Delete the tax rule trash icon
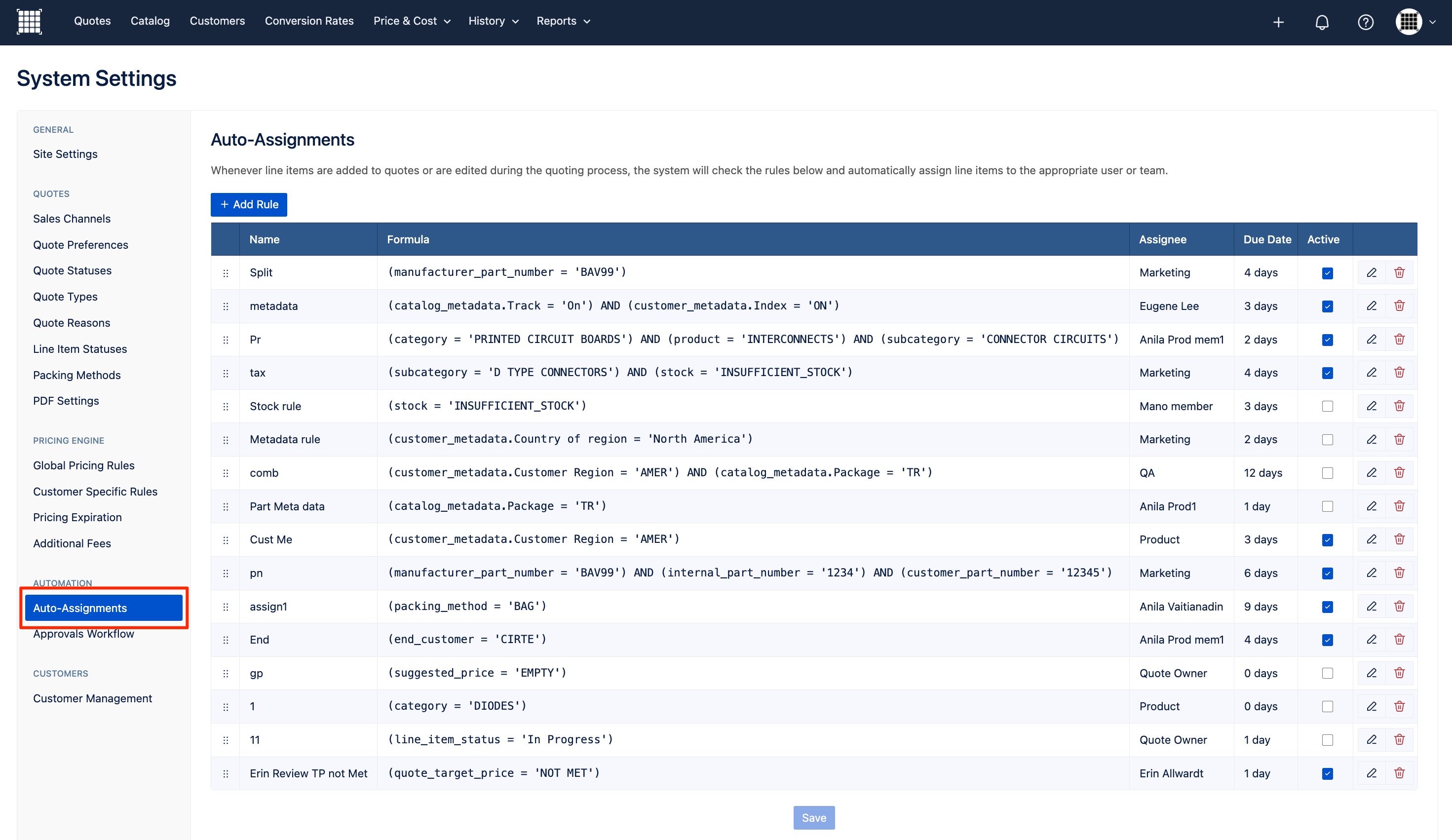This screenshot has height=840, width=1452. point(1399,373)
